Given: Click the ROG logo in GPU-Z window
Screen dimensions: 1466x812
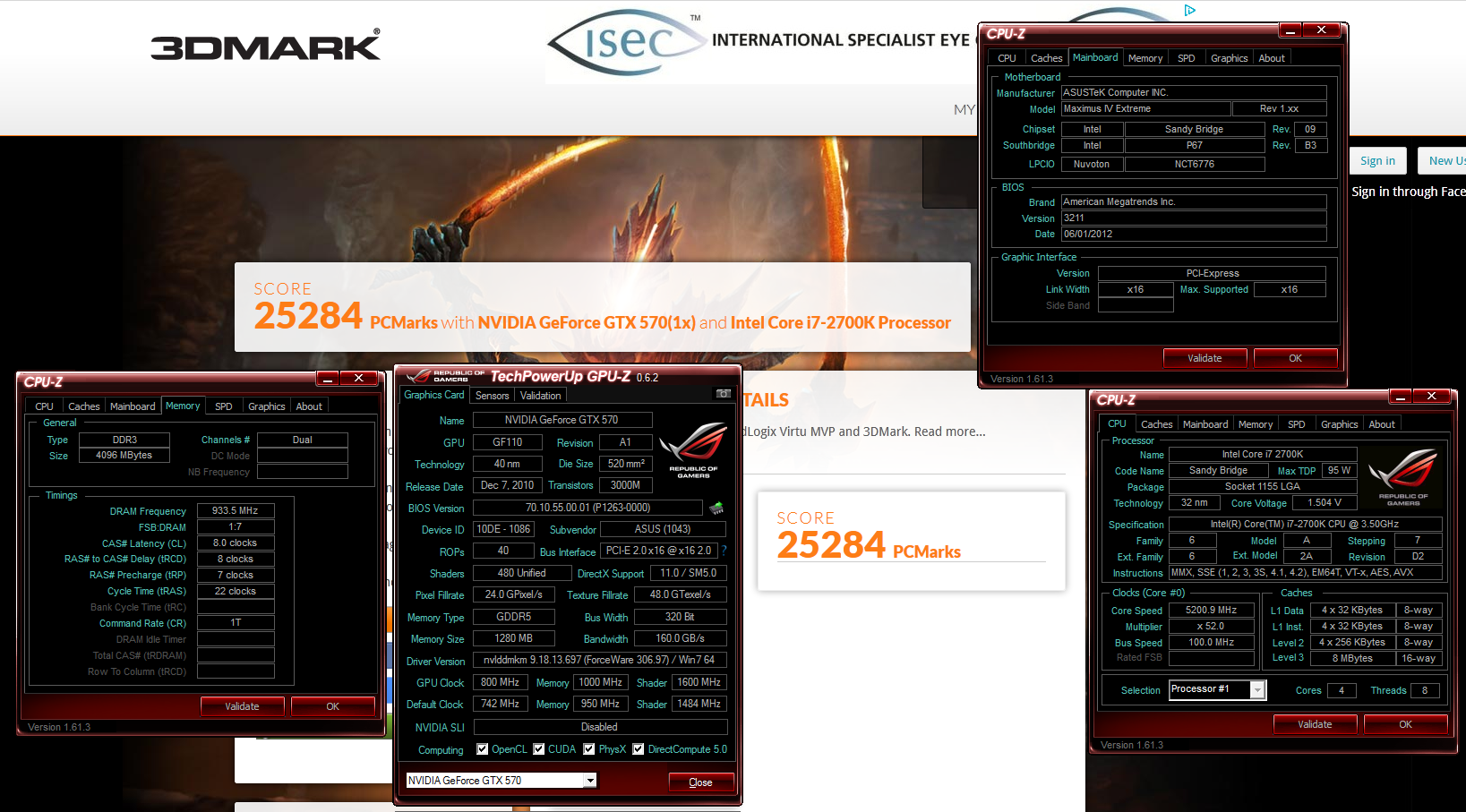Looking at the screenshot, I should 693,449.
